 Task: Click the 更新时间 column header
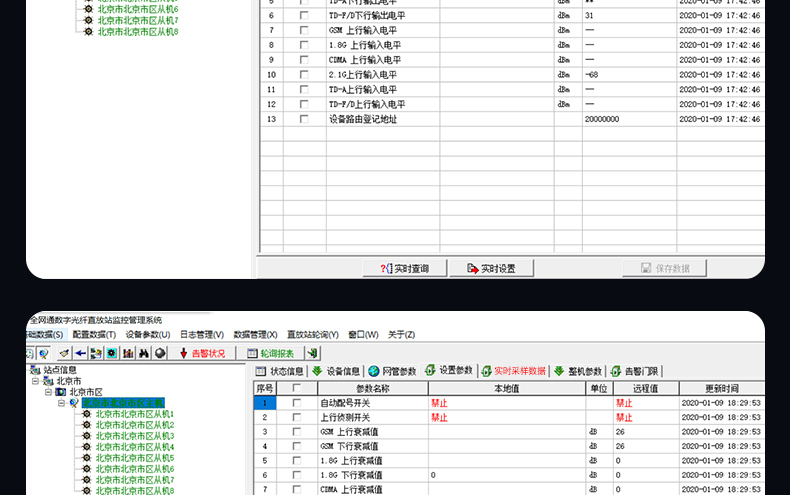[721, 388]
